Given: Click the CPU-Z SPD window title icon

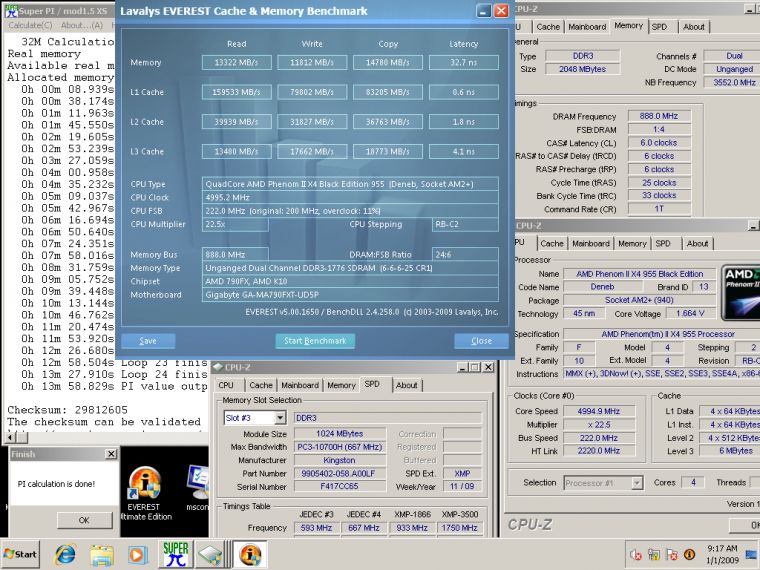Looking at the screenshot, I should point(218,367).
